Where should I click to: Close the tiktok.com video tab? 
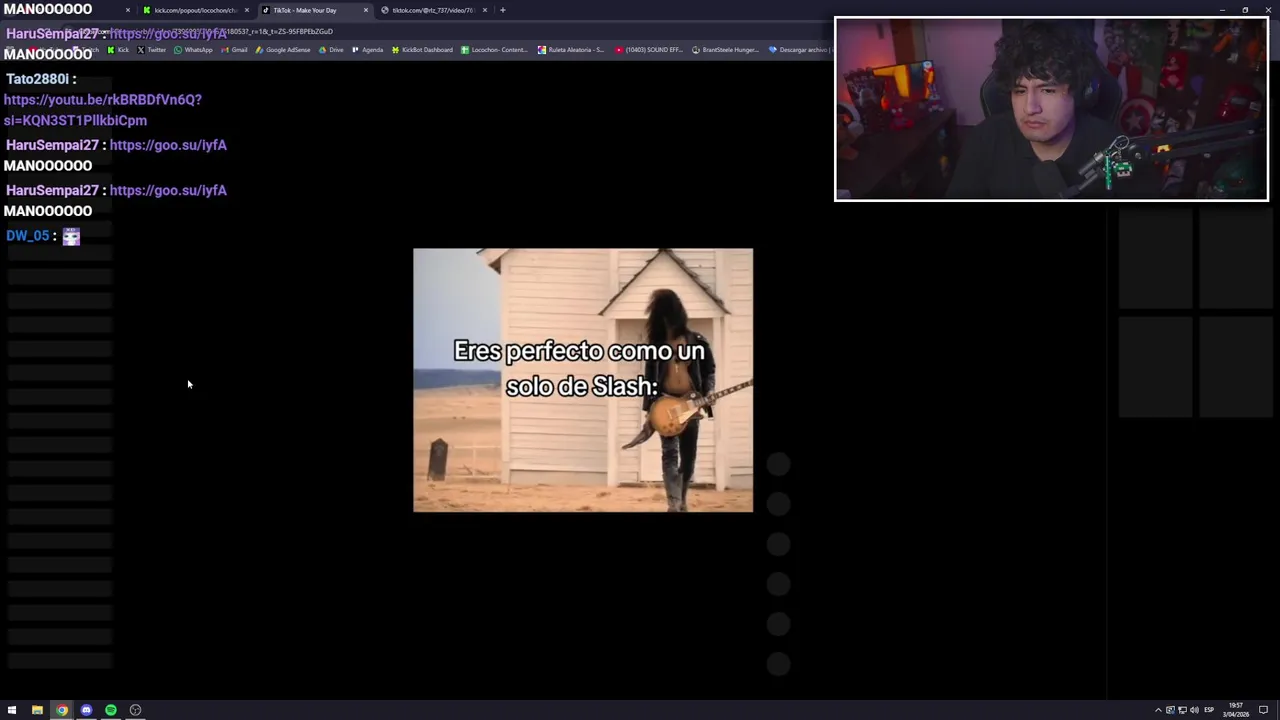tap(485, 10)
